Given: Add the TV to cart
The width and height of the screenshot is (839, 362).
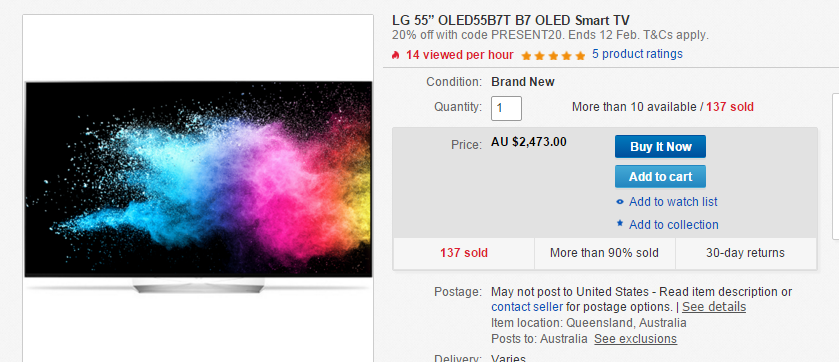Looking at the screenshot, I should click(660, 176).
